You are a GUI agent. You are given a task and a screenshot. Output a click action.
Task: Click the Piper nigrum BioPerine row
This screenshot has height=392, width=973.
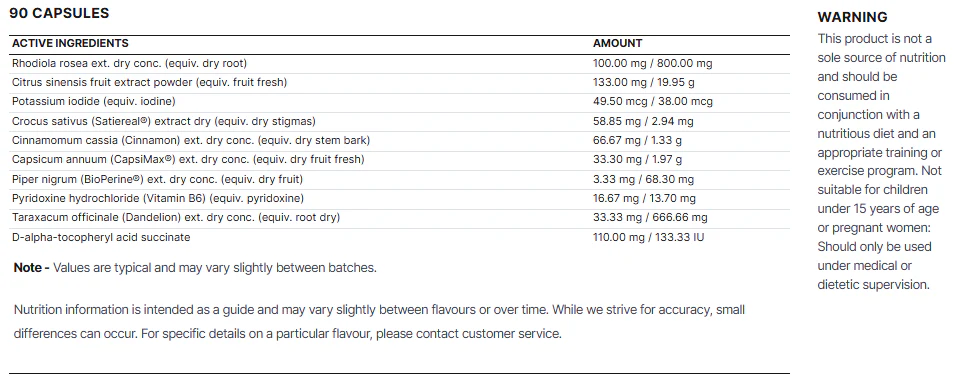400,179
